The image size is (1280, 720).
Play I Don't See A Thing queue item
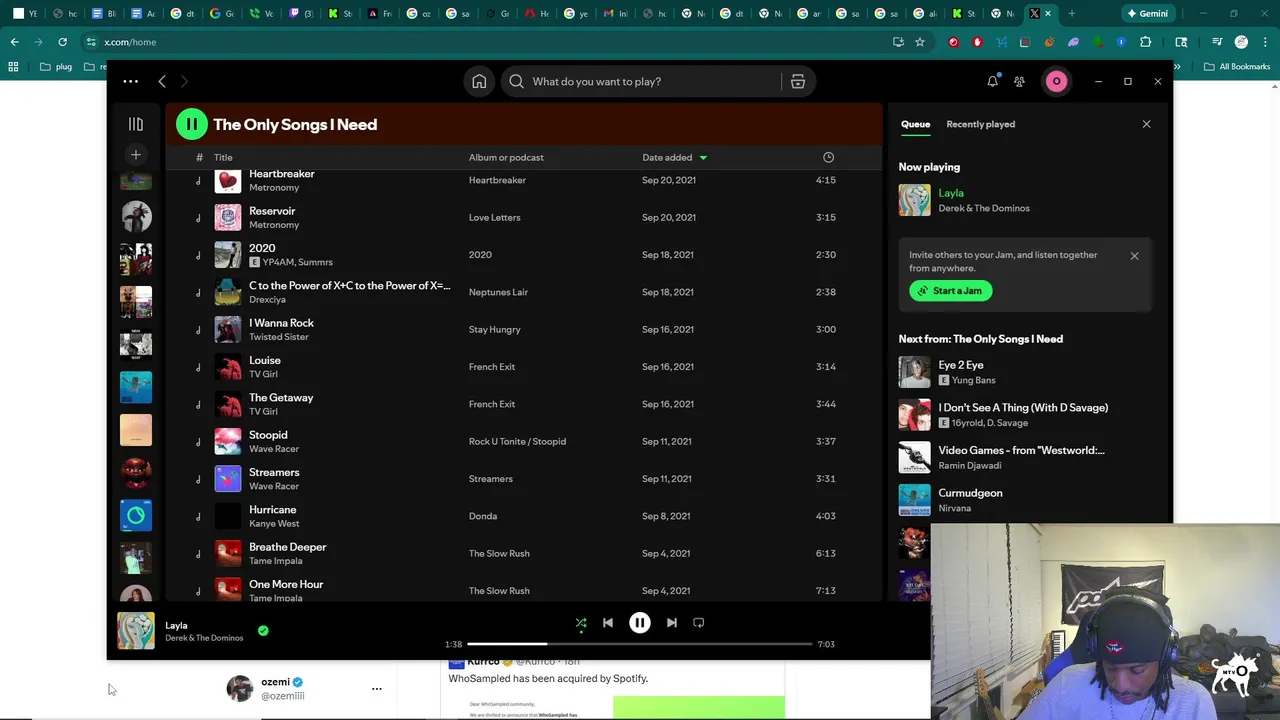click(x=1025, y=415)
